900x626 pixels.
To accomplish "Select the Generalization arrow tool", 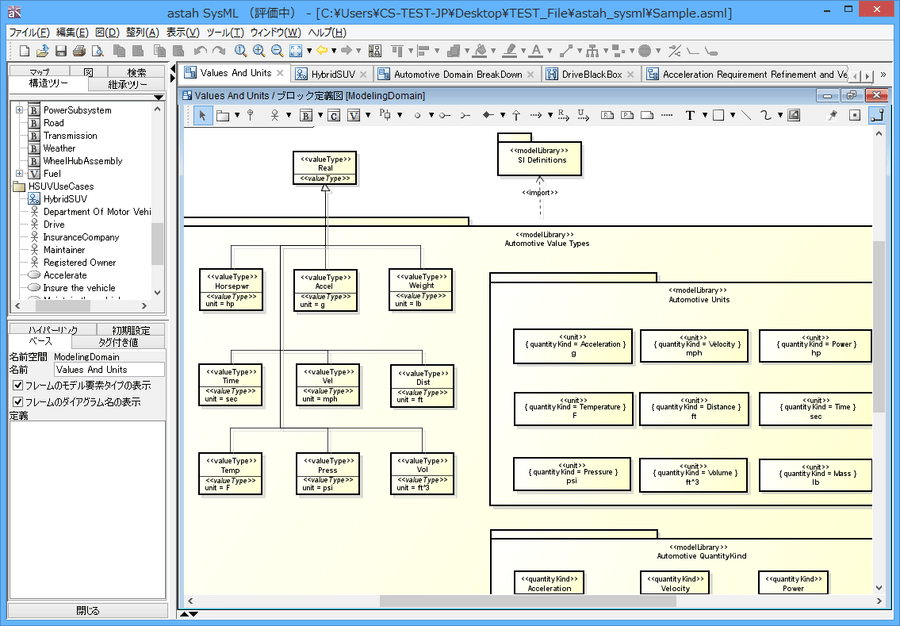I will tap(516, 115).
